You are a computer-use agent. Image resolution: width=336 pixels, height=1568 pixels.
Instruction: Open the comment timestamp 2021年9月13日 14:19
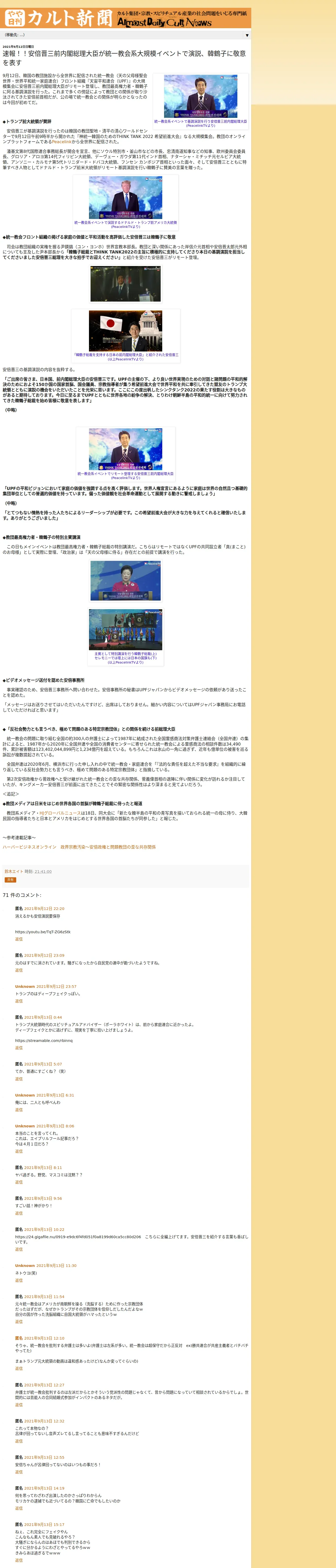[x=44, y=1488]
